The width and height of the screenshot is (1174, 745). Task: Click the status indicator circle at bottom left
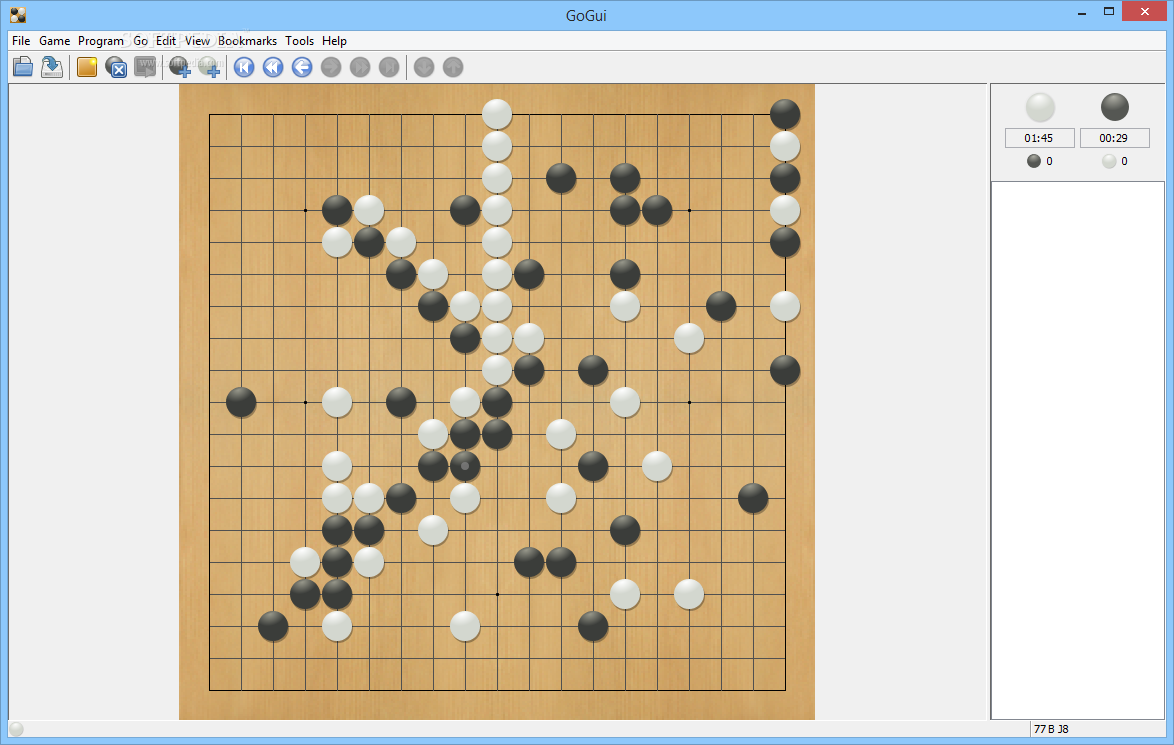click(x=16, y=729)
